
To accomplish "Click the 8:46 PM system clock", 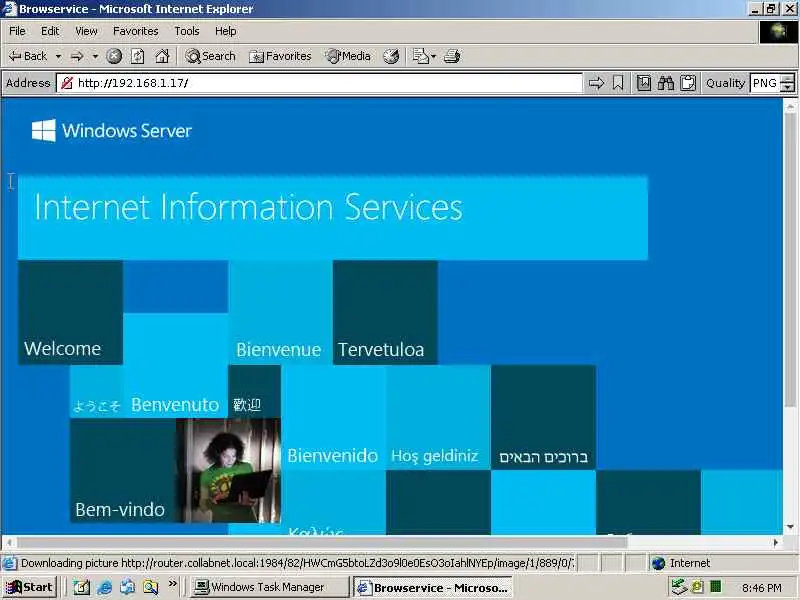I will 762,588.
